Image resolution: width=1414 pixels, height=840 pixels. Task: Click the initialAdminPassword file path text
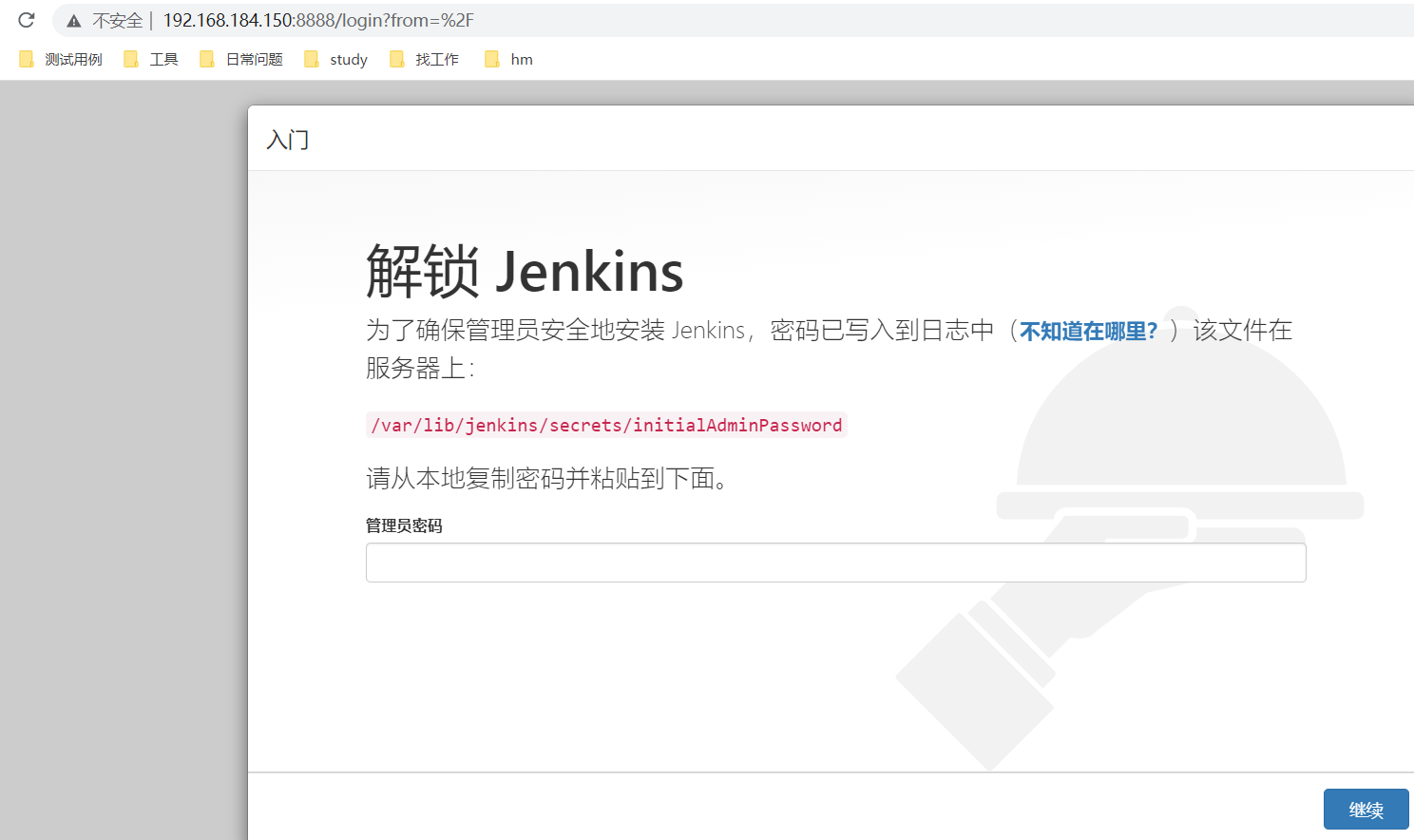pos(606,425)
